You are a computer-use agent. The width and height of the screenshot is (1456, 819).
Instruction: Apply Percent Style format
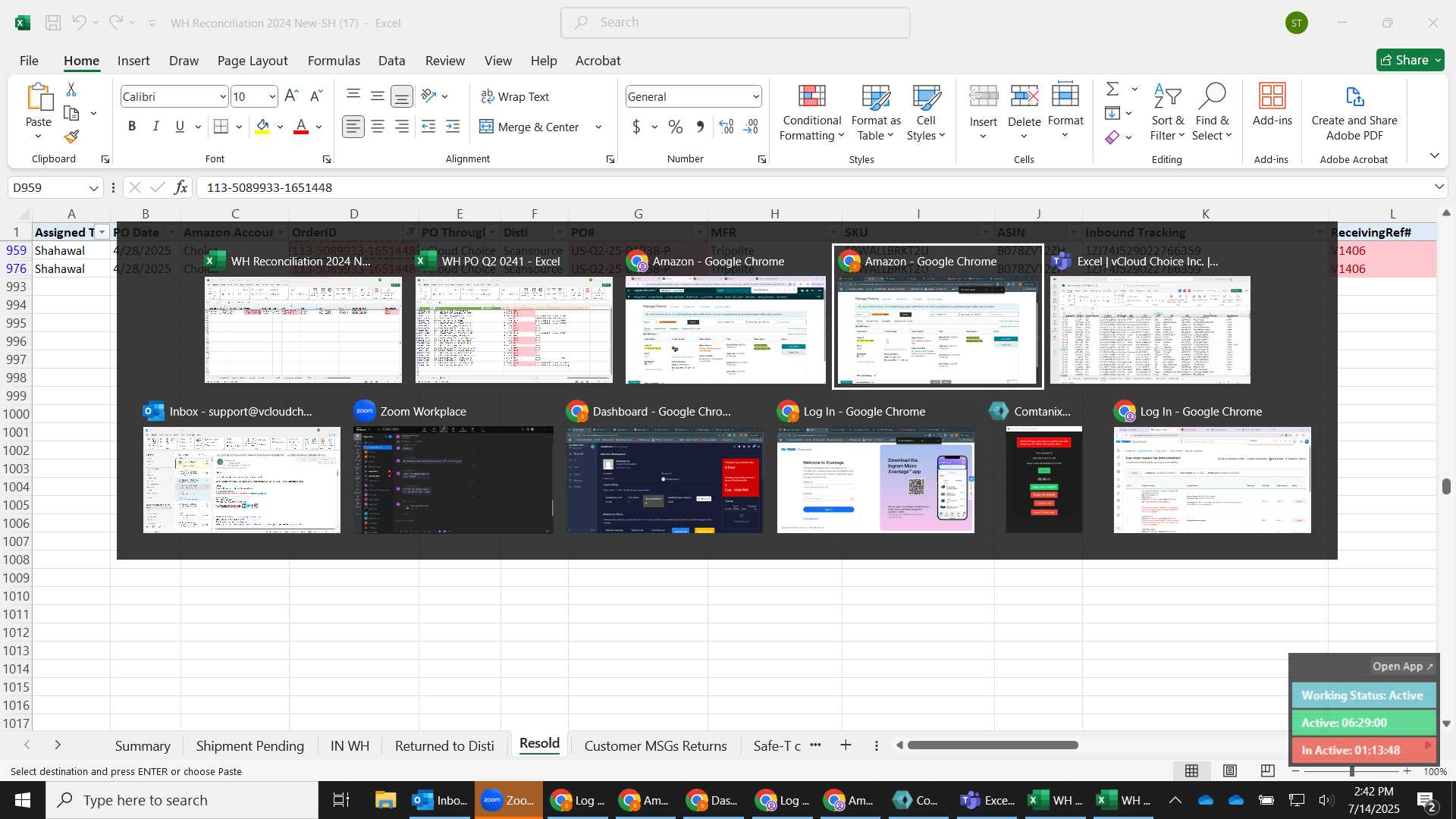pos(676,127)
